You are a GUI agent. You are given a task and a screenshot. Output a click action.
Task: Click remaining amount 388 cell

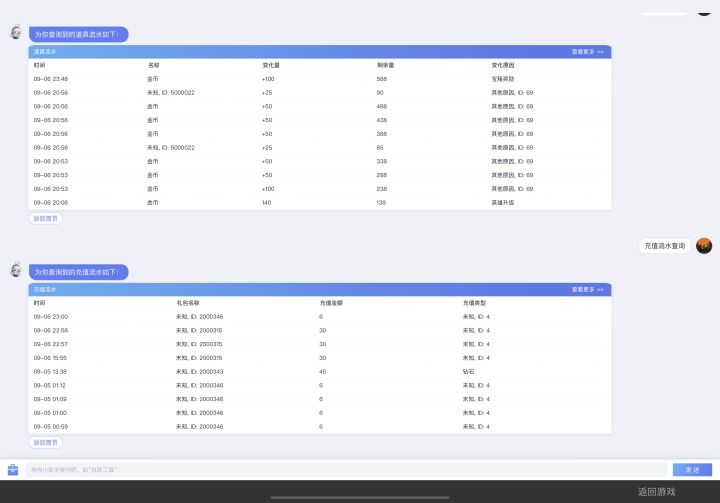click(x=382, y=134)
